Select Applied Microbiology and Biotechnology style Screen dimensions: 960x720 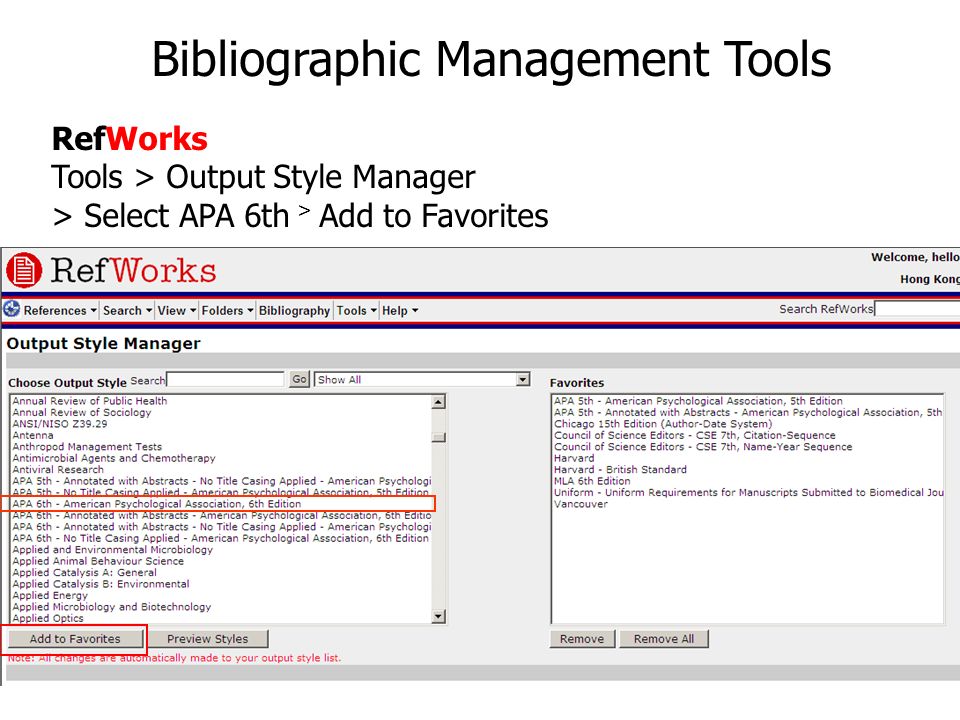111,607
